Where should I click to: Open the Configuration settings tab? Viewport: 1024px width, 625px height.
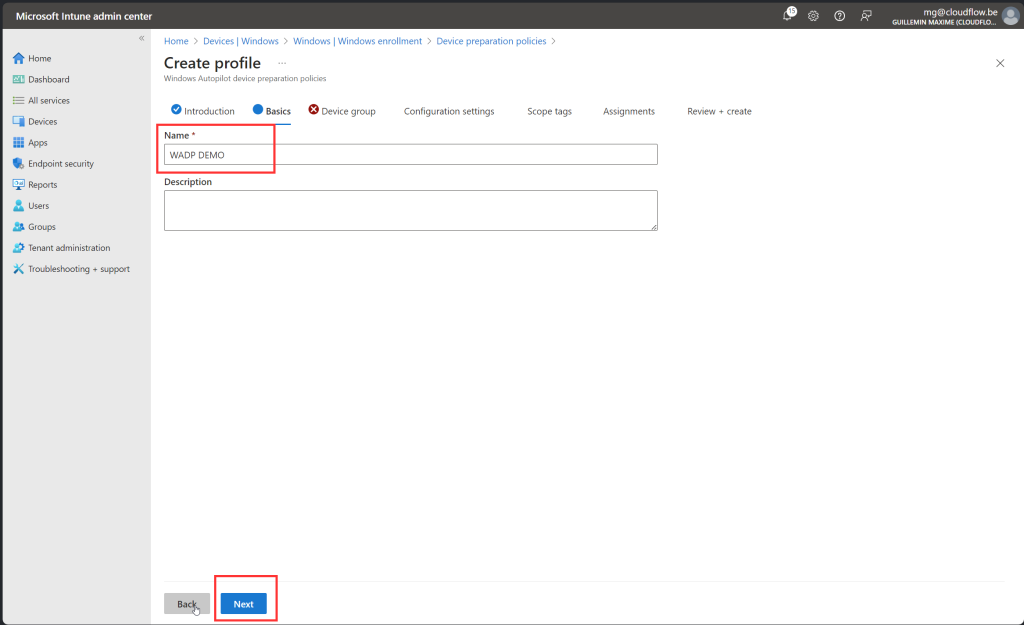[449, 111]
